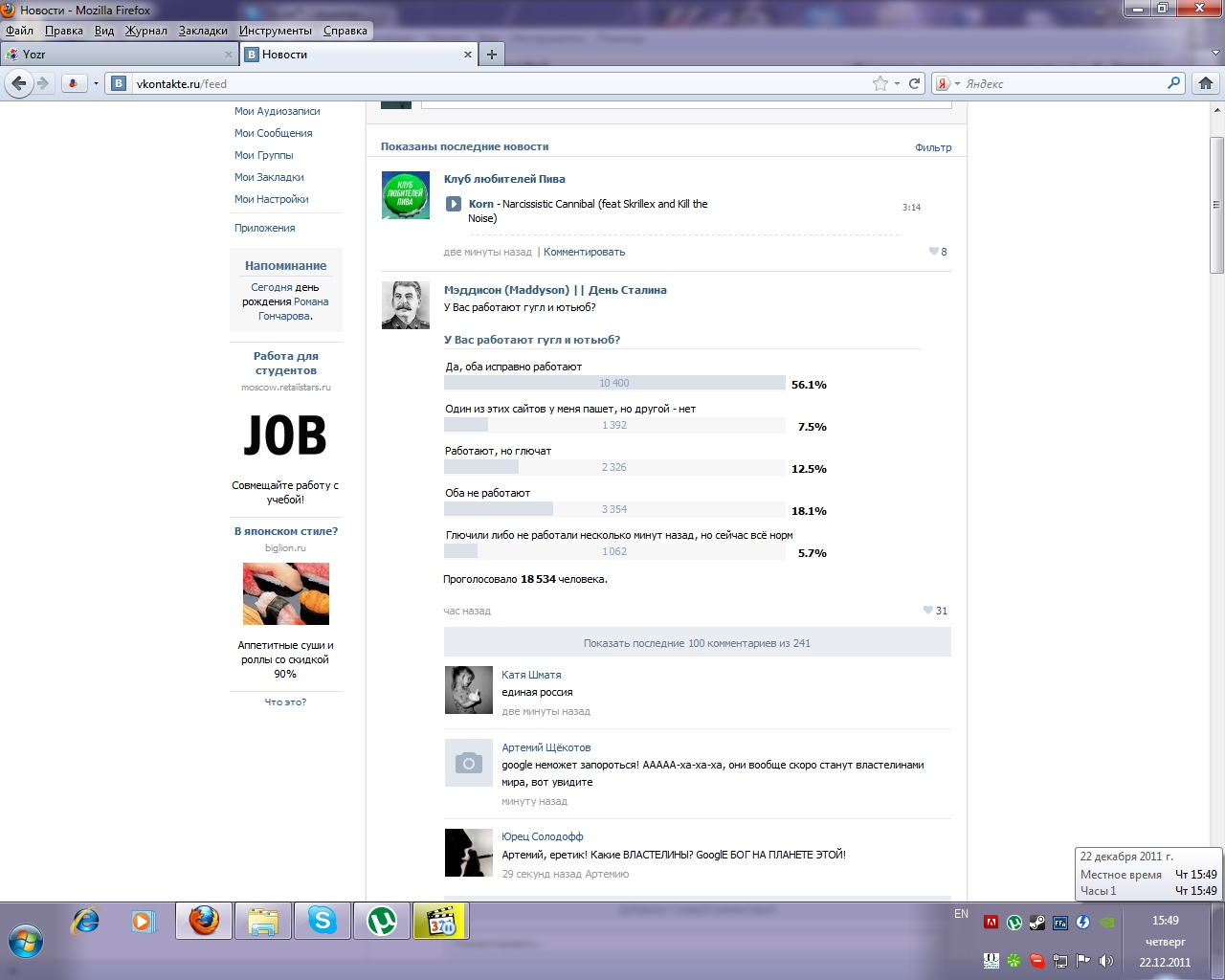This screenshot has width=1225, height=980.
Task: Open the Правка menu
Action: coord(64,31)
